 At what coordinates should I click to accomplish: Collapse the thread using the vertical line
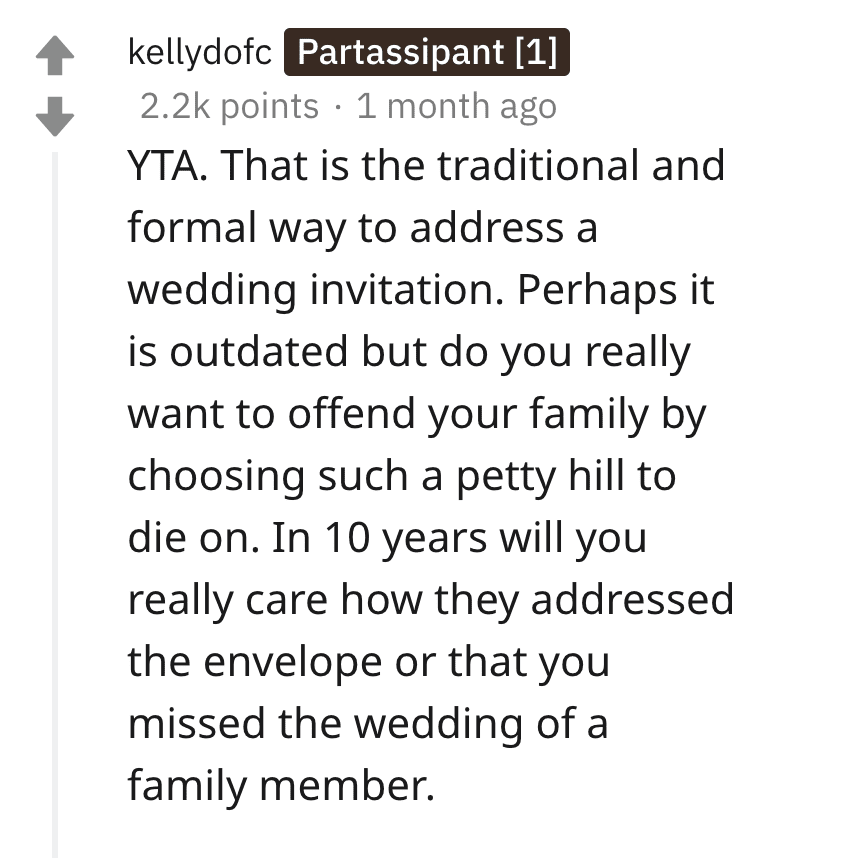click(x=55, y=504)
